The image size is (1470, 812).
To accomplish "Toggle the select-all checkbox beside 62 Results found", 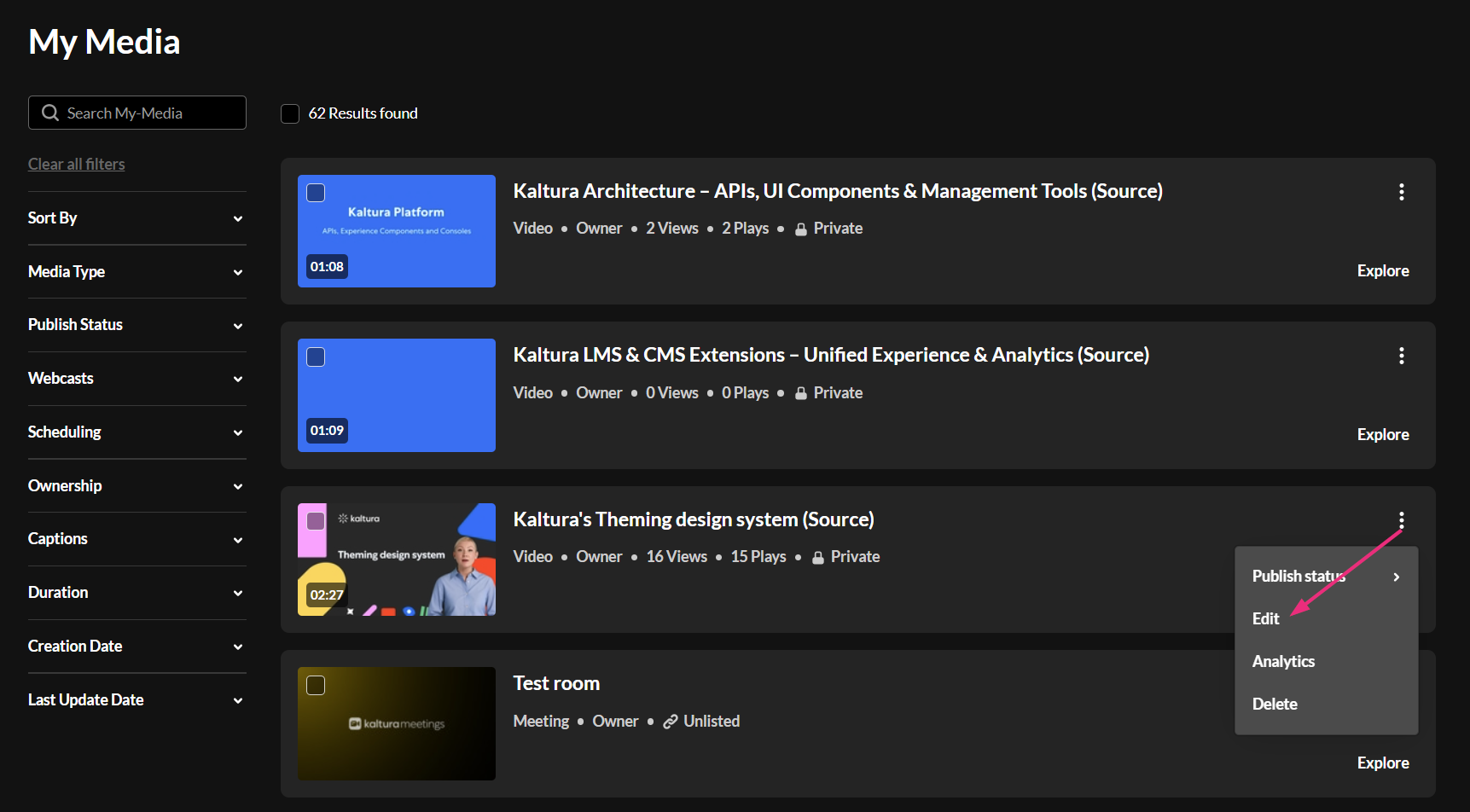I will click(x=290, y=113).
